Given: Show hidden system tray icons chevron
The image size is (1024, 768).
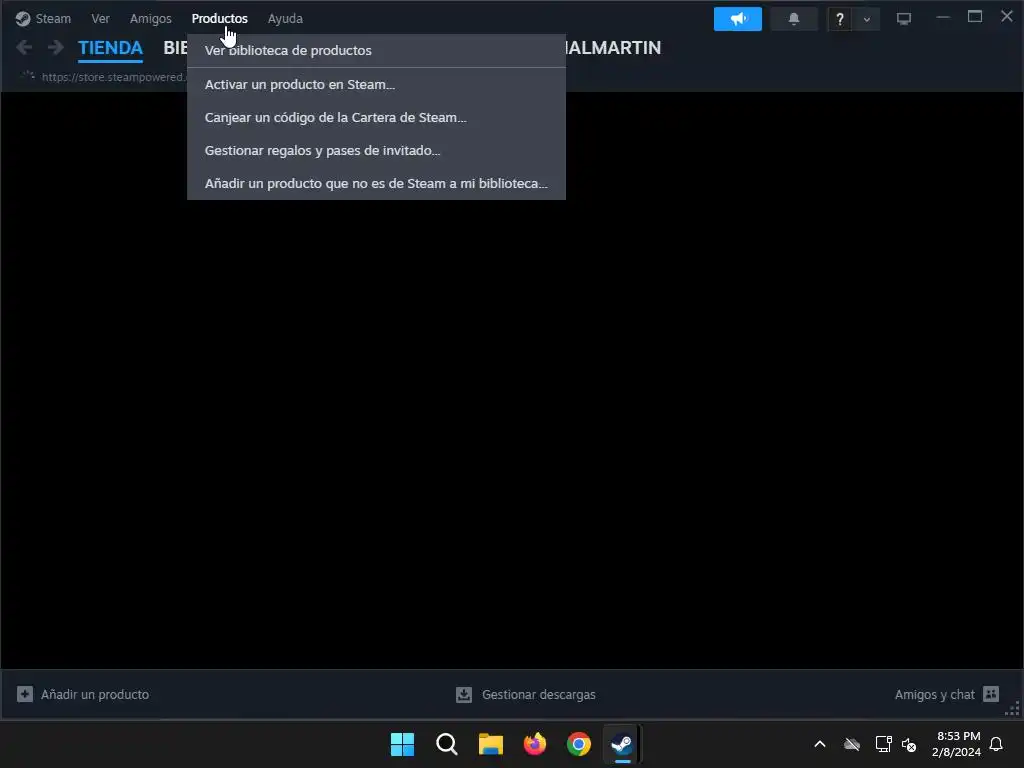Looking at the screenshot, I should [820, 744].
